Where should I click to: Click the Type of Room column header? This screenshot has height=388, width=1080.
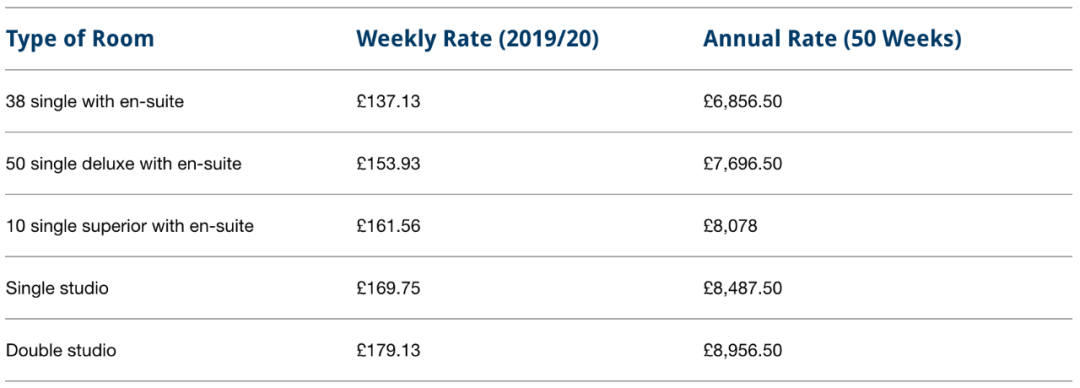point(80,40)
